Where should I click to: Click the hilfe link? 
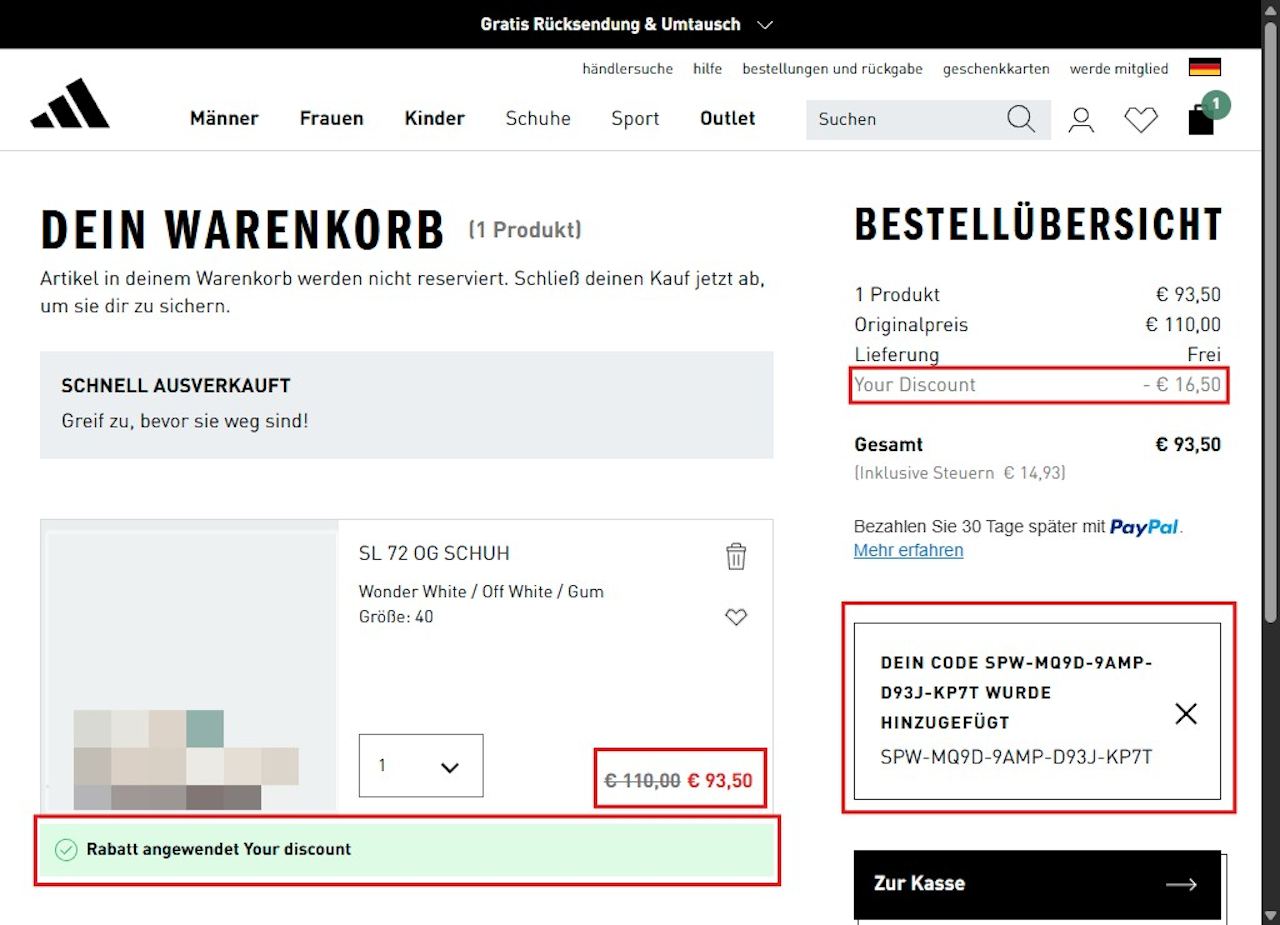[x=708, y=69]
